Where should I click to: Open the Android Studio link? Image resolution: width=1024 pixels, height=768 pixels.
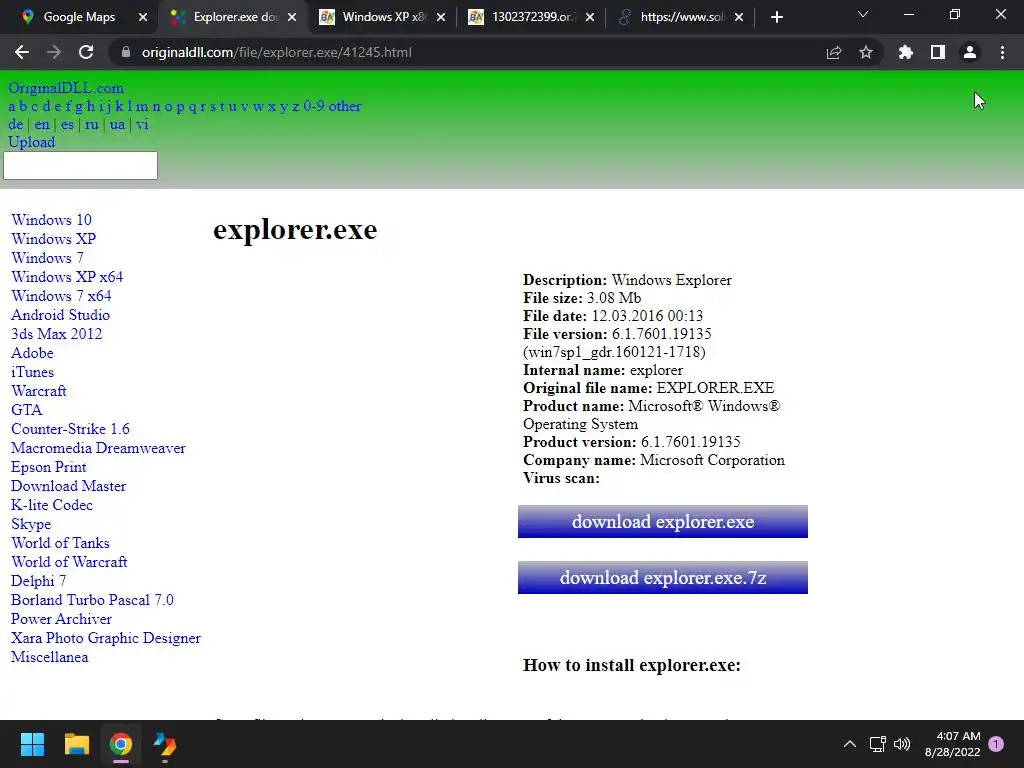61,315
